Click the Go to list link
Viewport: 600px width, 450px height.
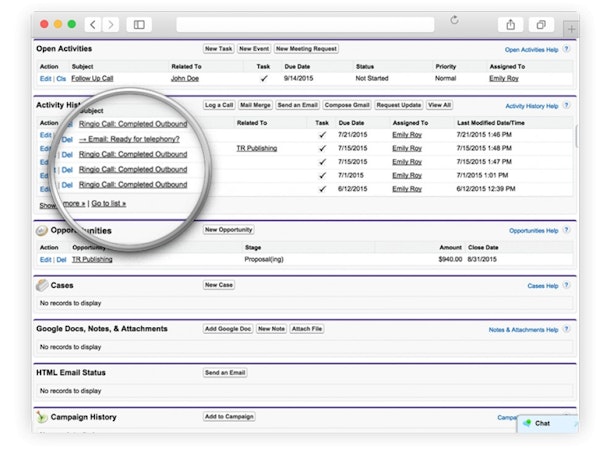pos(109,204)
